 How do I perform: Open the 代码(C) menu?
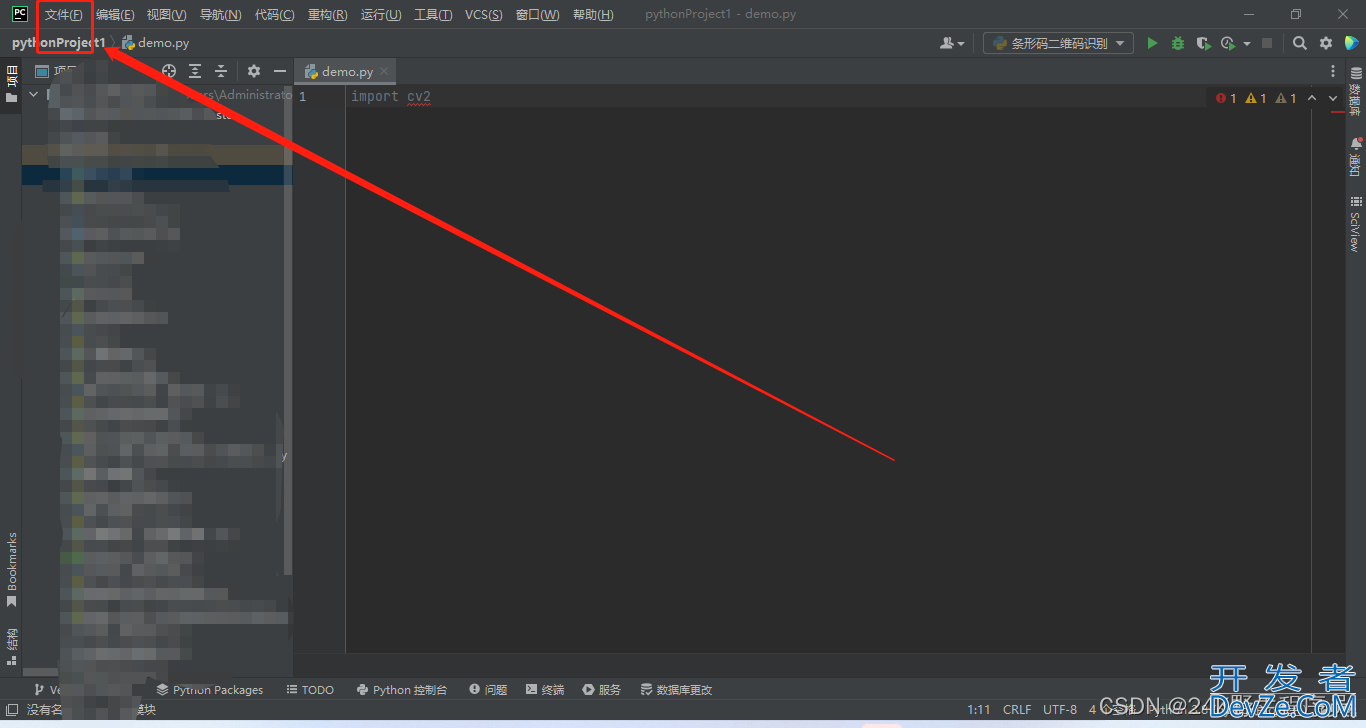(x=275, y=15)
